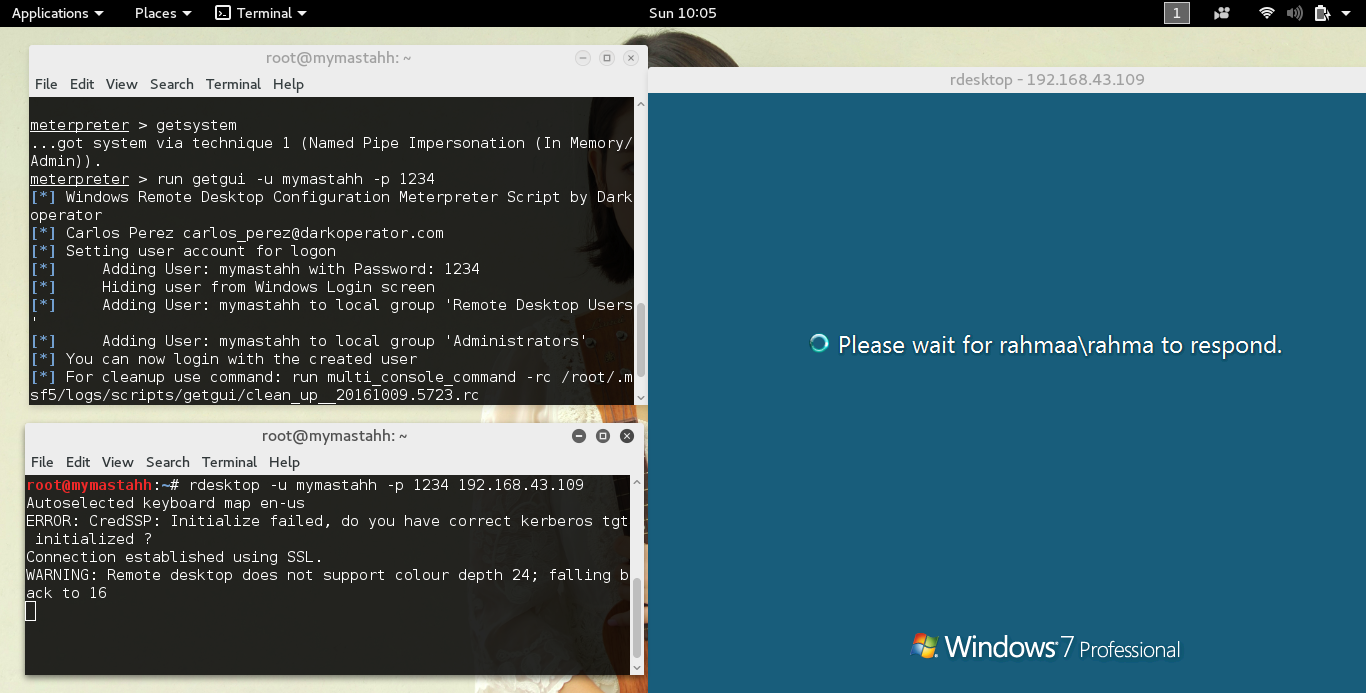Viewport: 1366px width, 693px height.
Task: Click the Wi-Fi status icon
Action: [1267, 13]
